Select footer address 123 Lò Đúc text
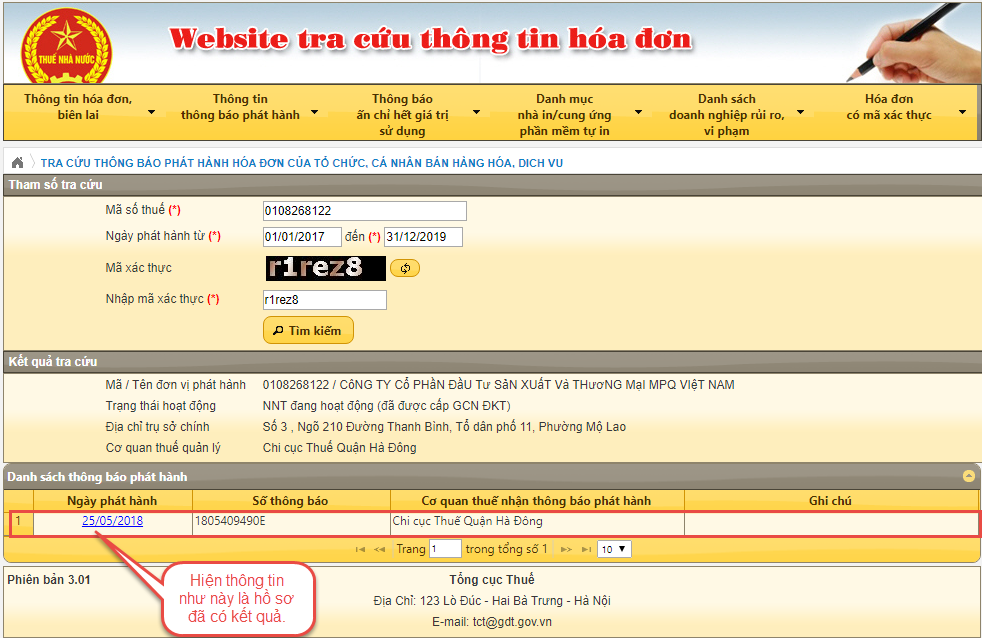Viewport: 982px width, 638px height. 492,601
